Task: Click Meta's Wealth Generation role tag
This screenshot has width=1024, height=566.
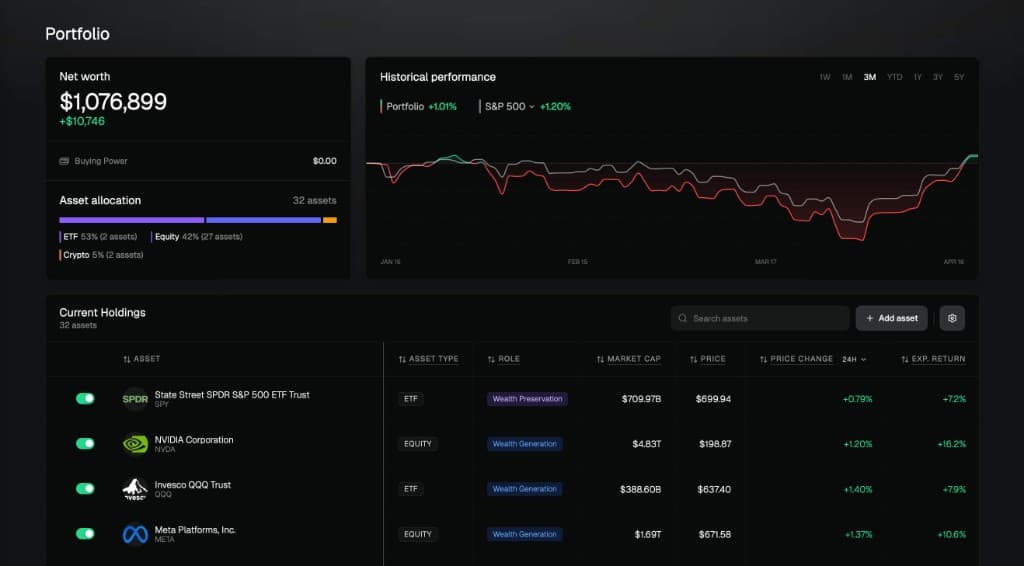Action: pyautogui.click(x=524, y=534)
